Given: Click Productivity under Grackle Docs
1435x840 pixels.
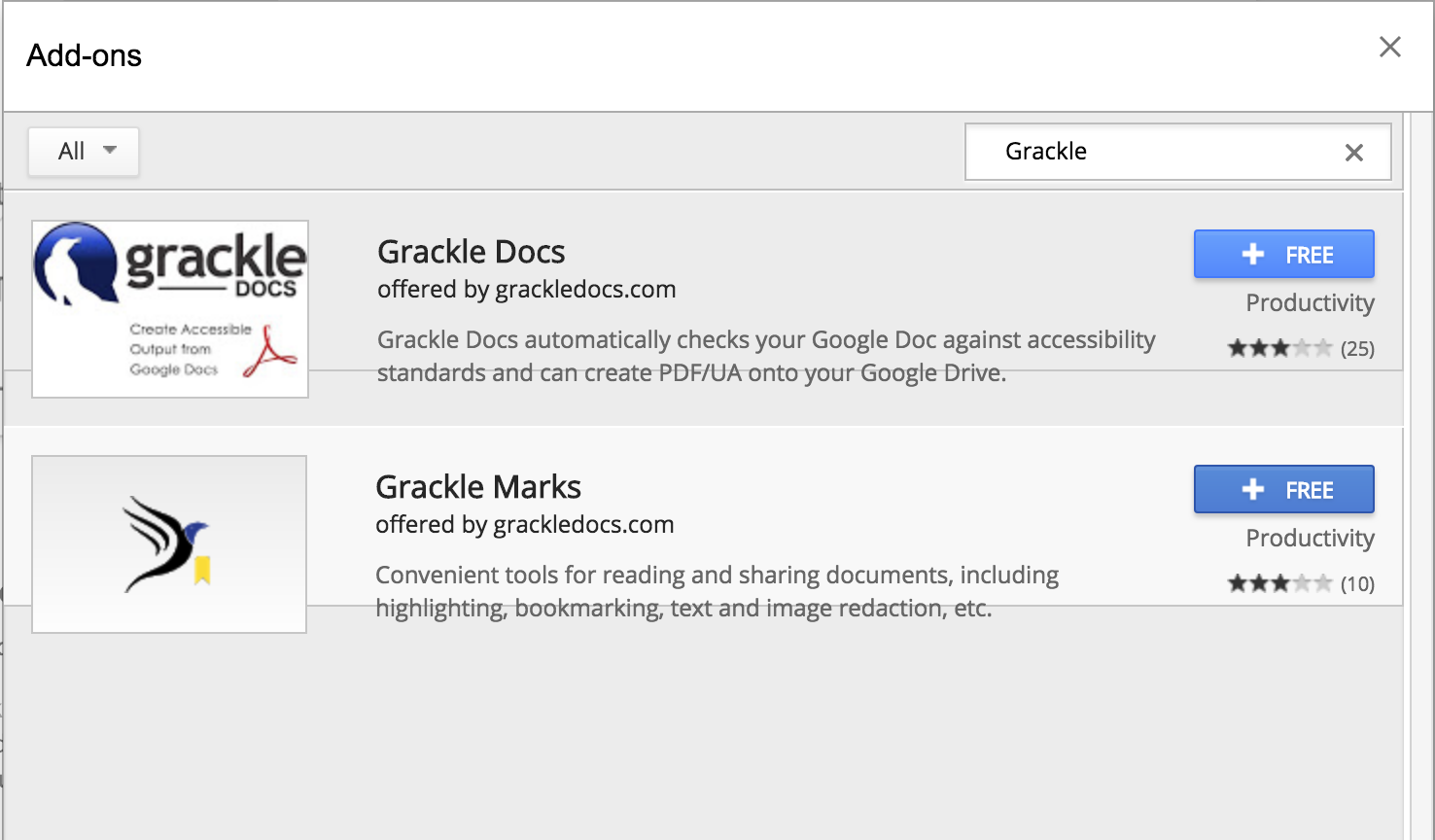Looking at the screenshot, I should click(x=1310, y=303).
